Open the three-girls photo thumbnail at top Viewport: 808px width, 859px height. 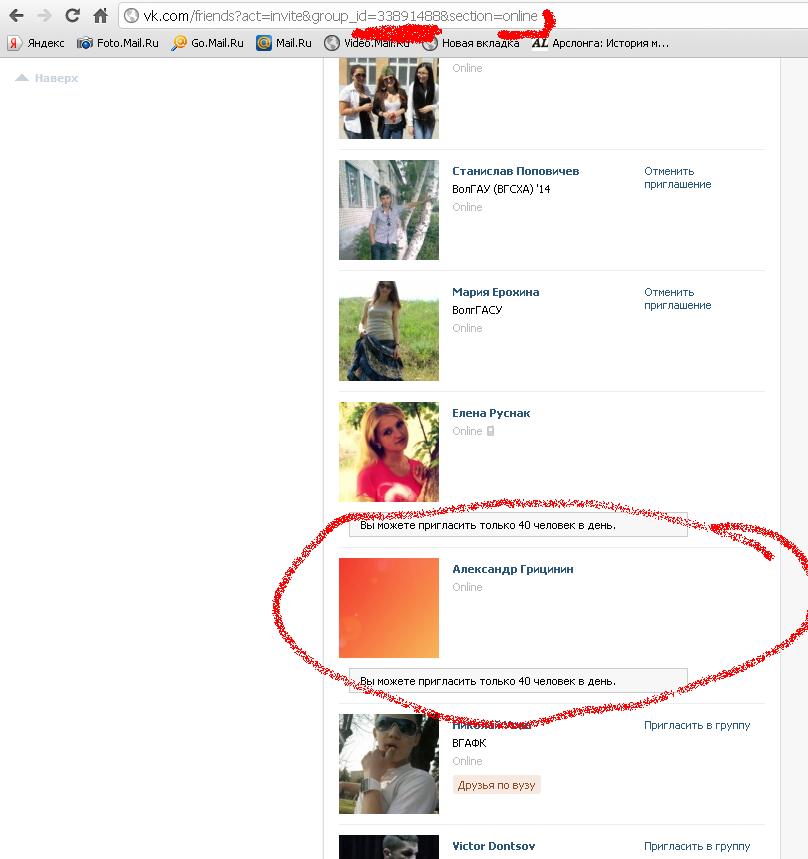pyautogui.click(x=389, y=98)
